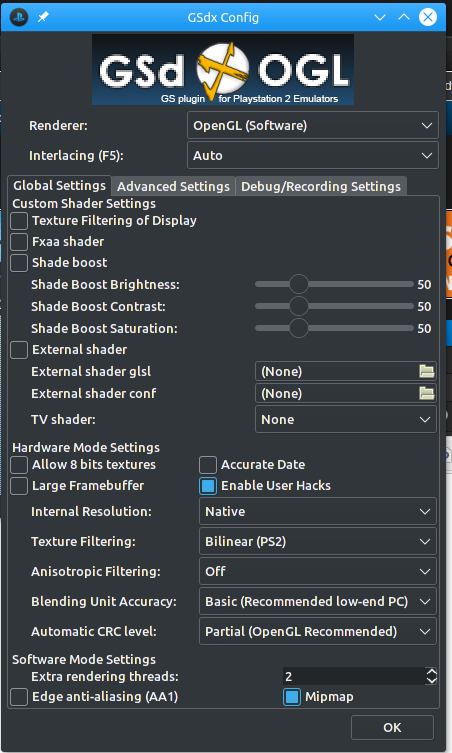Image resolution: width=452 pixels, height=753 pixels.
Task: Click the Shade Boost Brightness slider handle
Action: (299, 284)
